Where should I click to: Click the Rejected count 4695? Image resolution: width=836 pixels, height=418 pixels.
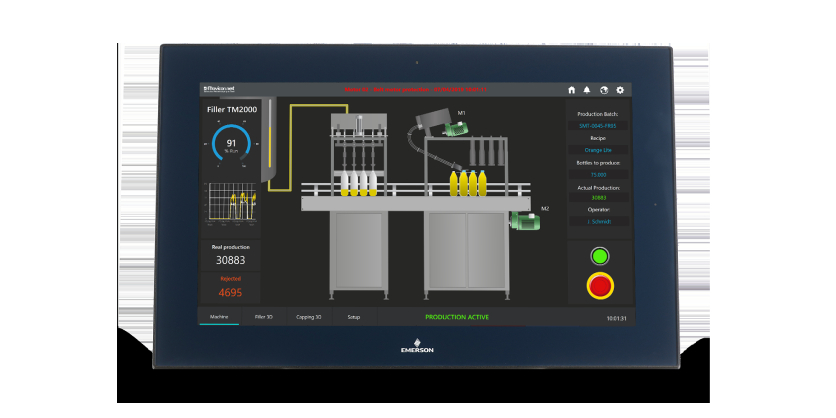pyautogui.click(x=230, y=292)
